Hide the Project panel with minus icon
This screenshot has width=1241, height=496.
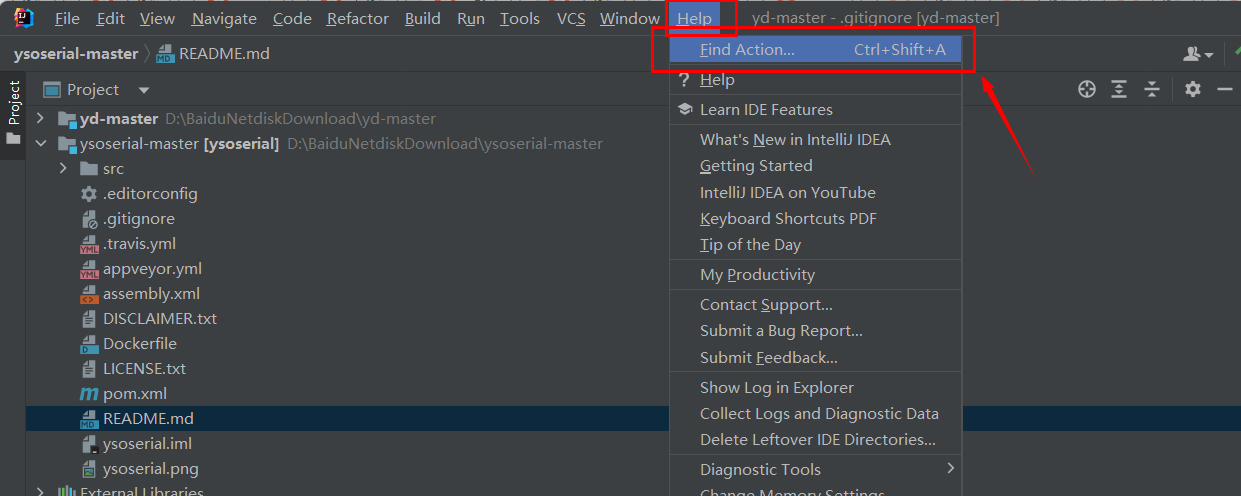[1224, 90]
